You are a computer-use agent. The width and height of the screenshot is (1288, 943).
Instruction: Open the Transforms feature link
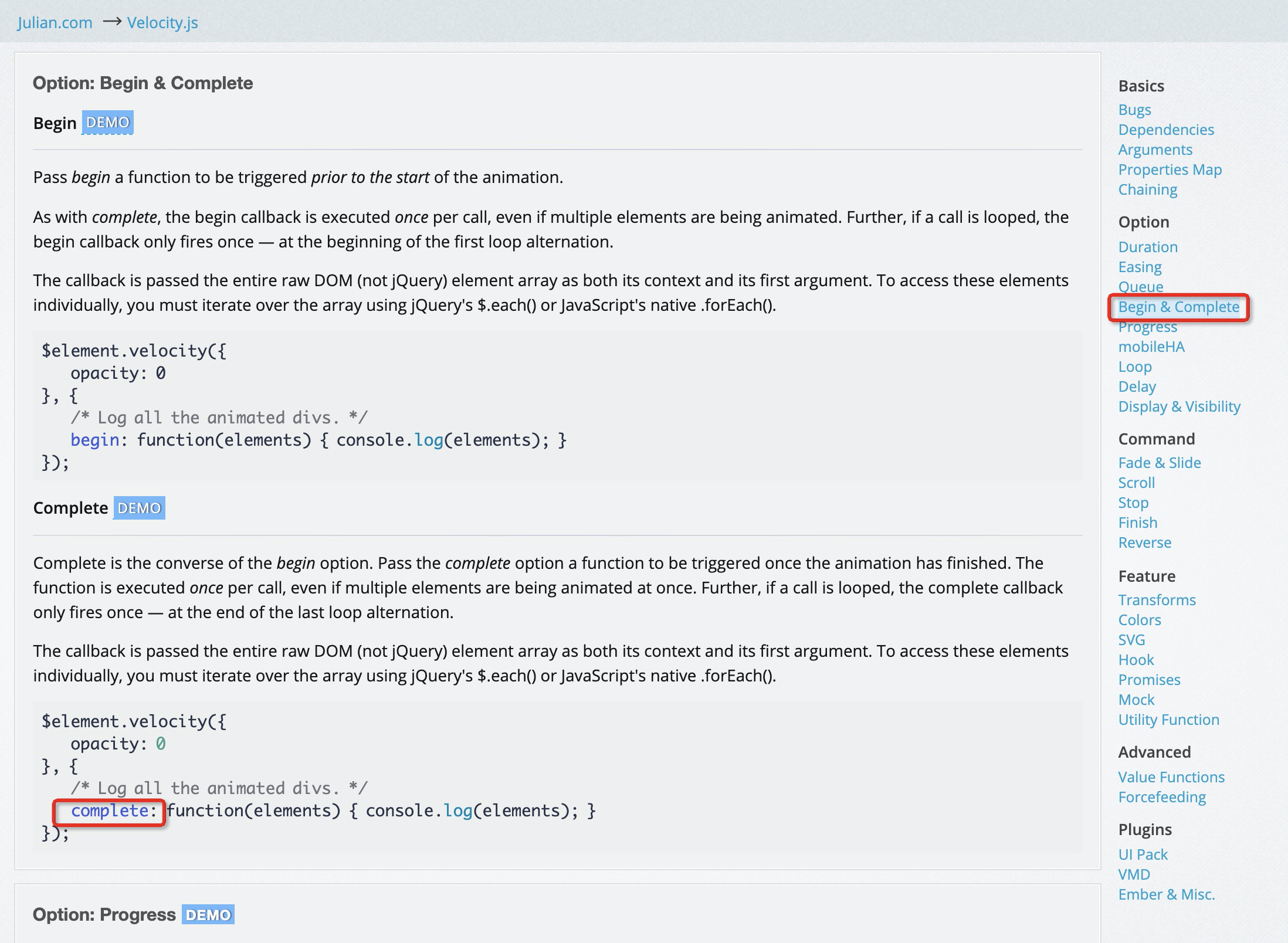click(1156, 600)
